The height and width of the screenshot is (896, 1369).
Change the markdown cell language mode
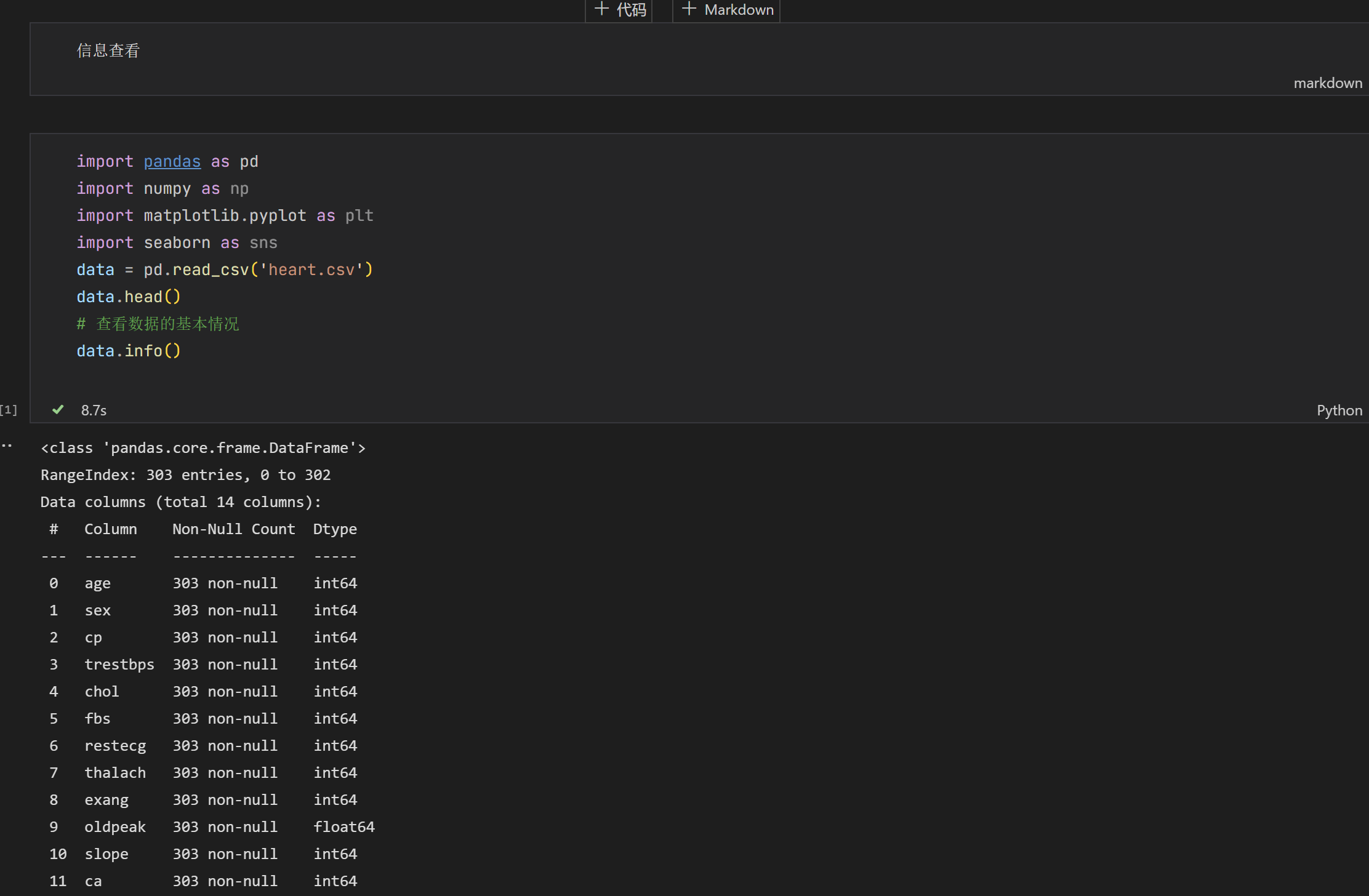tap(1327, 83)
